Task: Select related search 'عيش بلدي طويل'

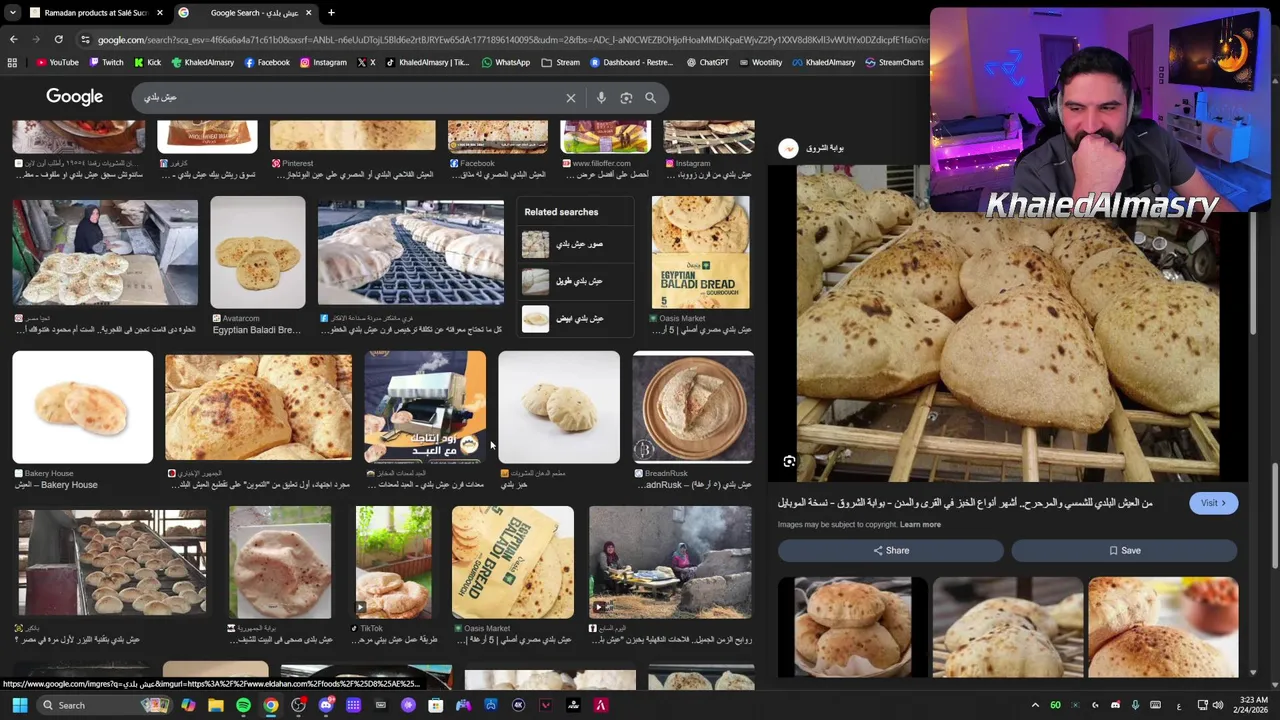Action: click(577, 281)
